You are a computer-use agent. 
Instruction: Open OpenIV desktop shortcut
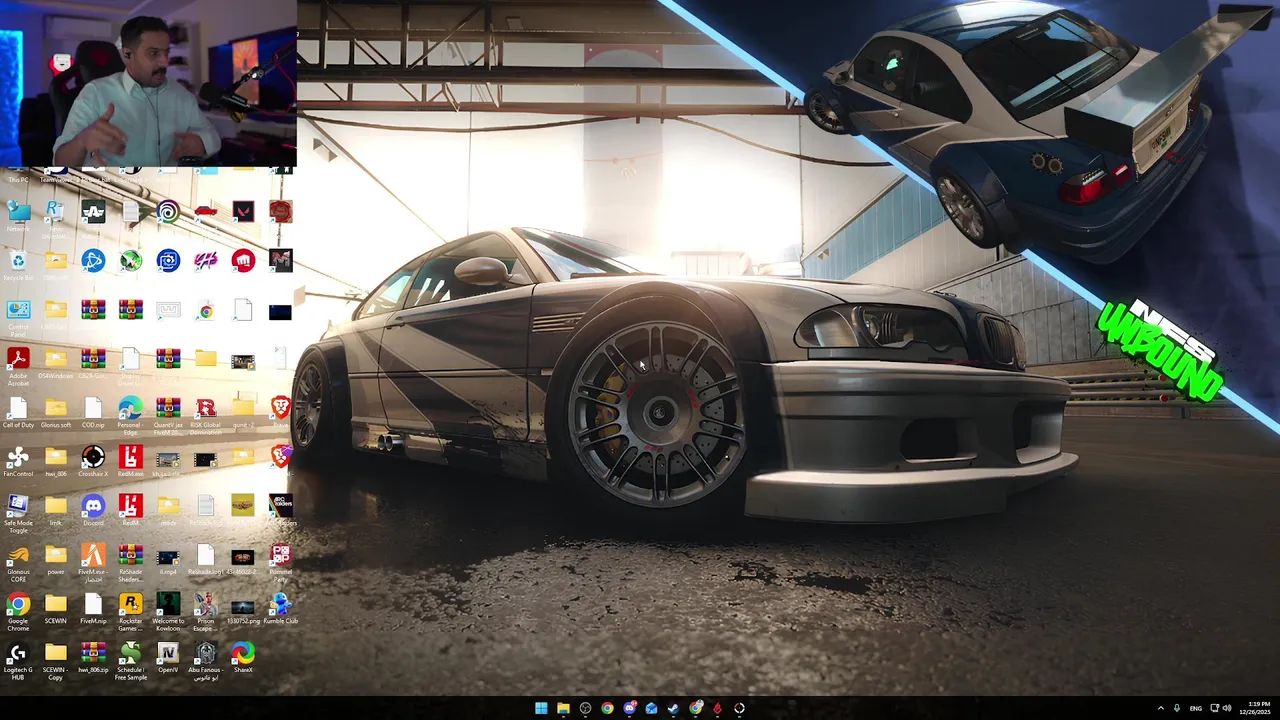[x=168, y=657]
